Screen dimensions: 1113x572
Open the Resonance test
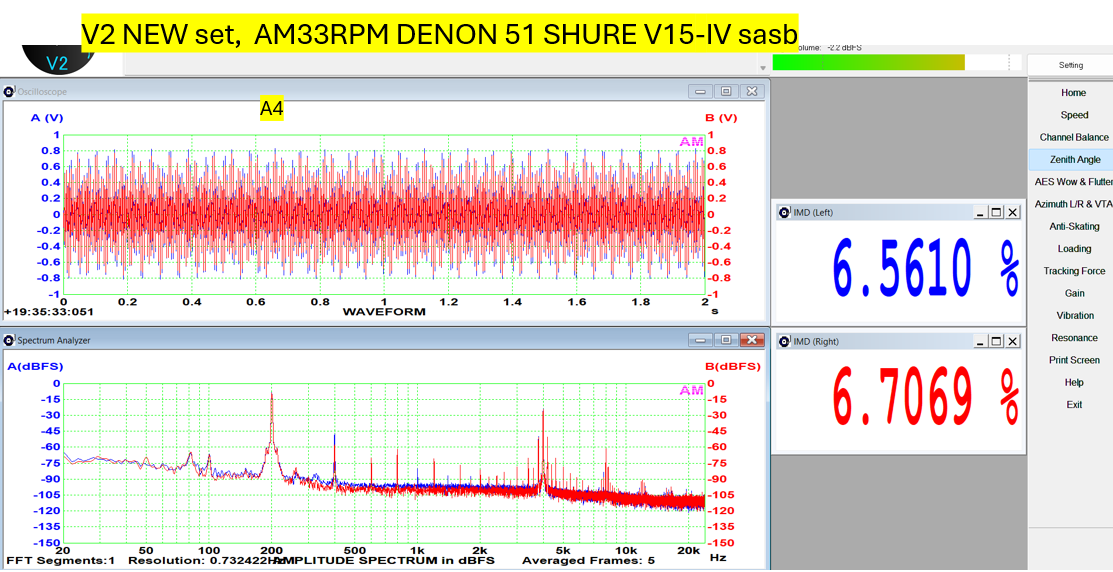tap(1074, 338)
